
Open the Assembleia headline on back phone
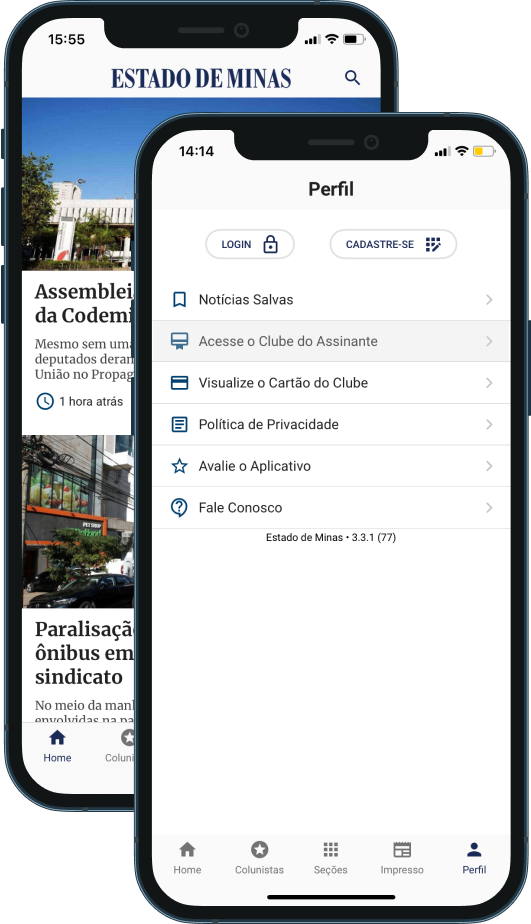84,303
